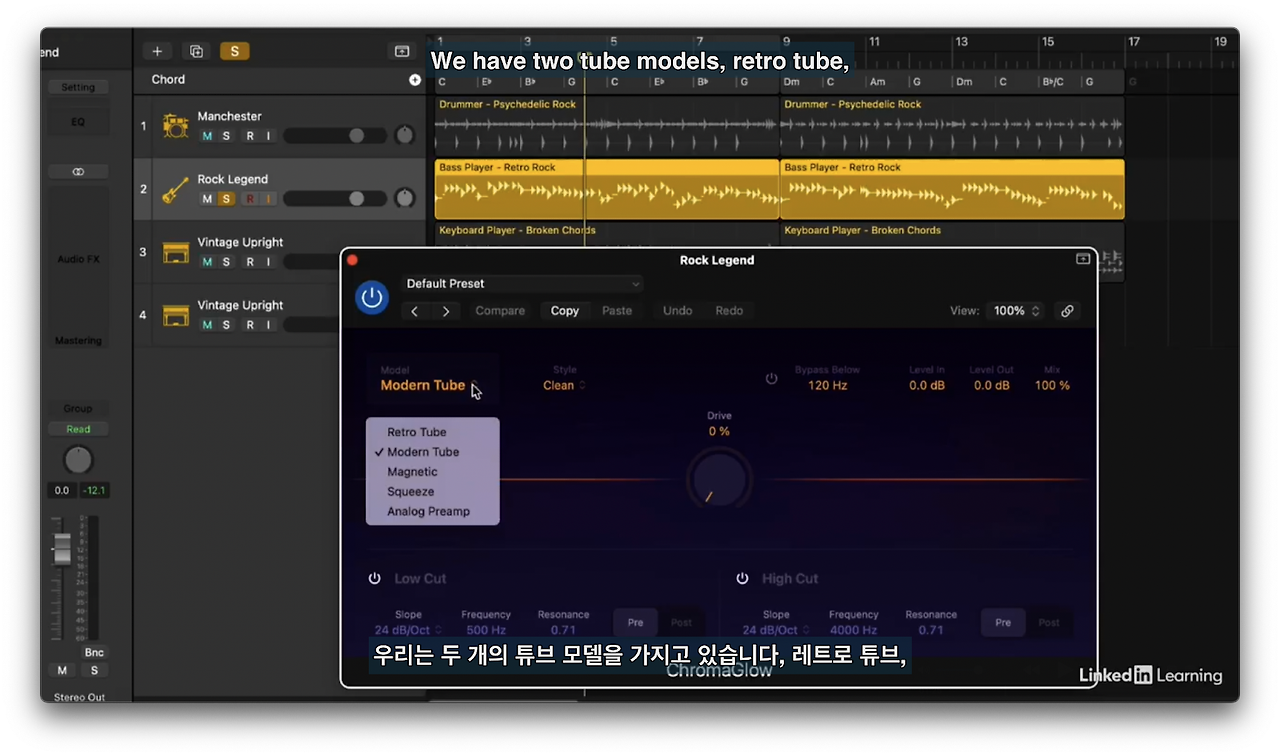This screenshot has width=1280, height=756.
Task: Click the plugin link chain icon
Action: [1067, 311]
